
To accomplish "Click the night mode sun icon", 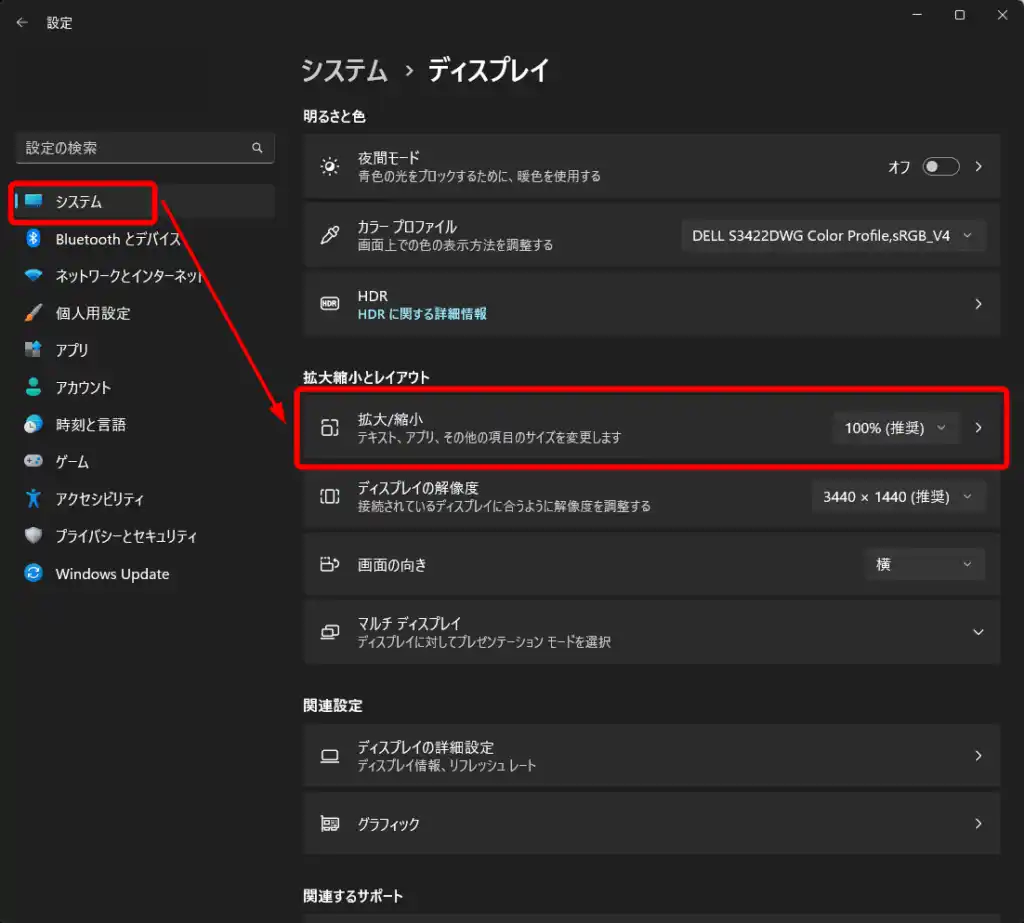I will point(329,167).
